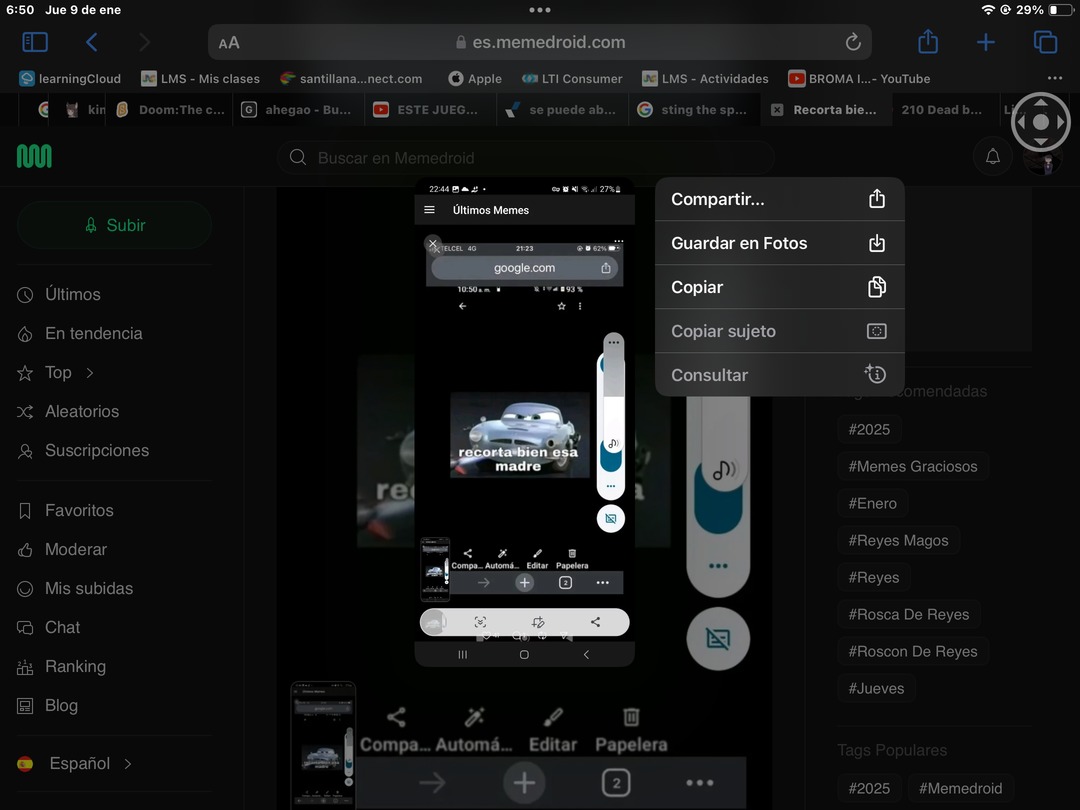Open a new Safari tab
The image size is (1080, 810).
click(986, 42)
